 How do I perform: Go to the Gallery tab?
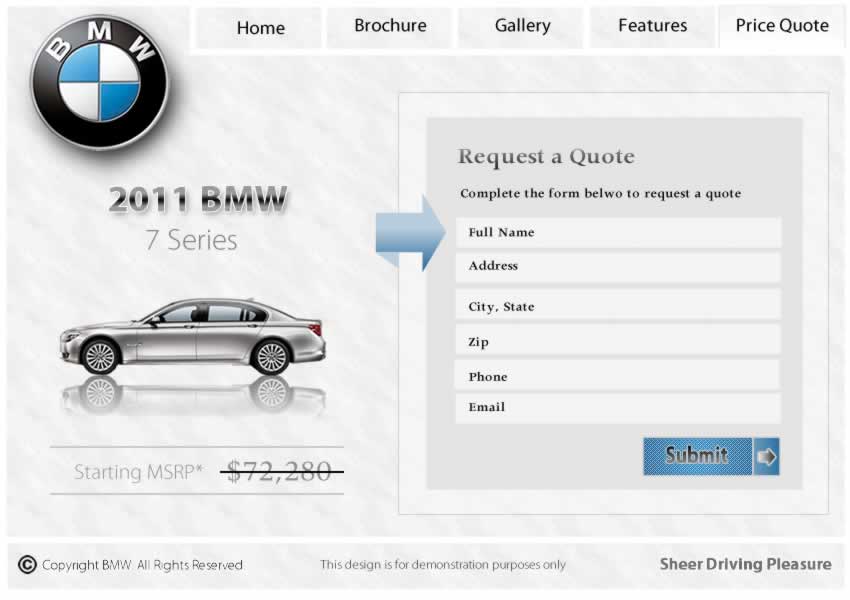coord(522,26)
